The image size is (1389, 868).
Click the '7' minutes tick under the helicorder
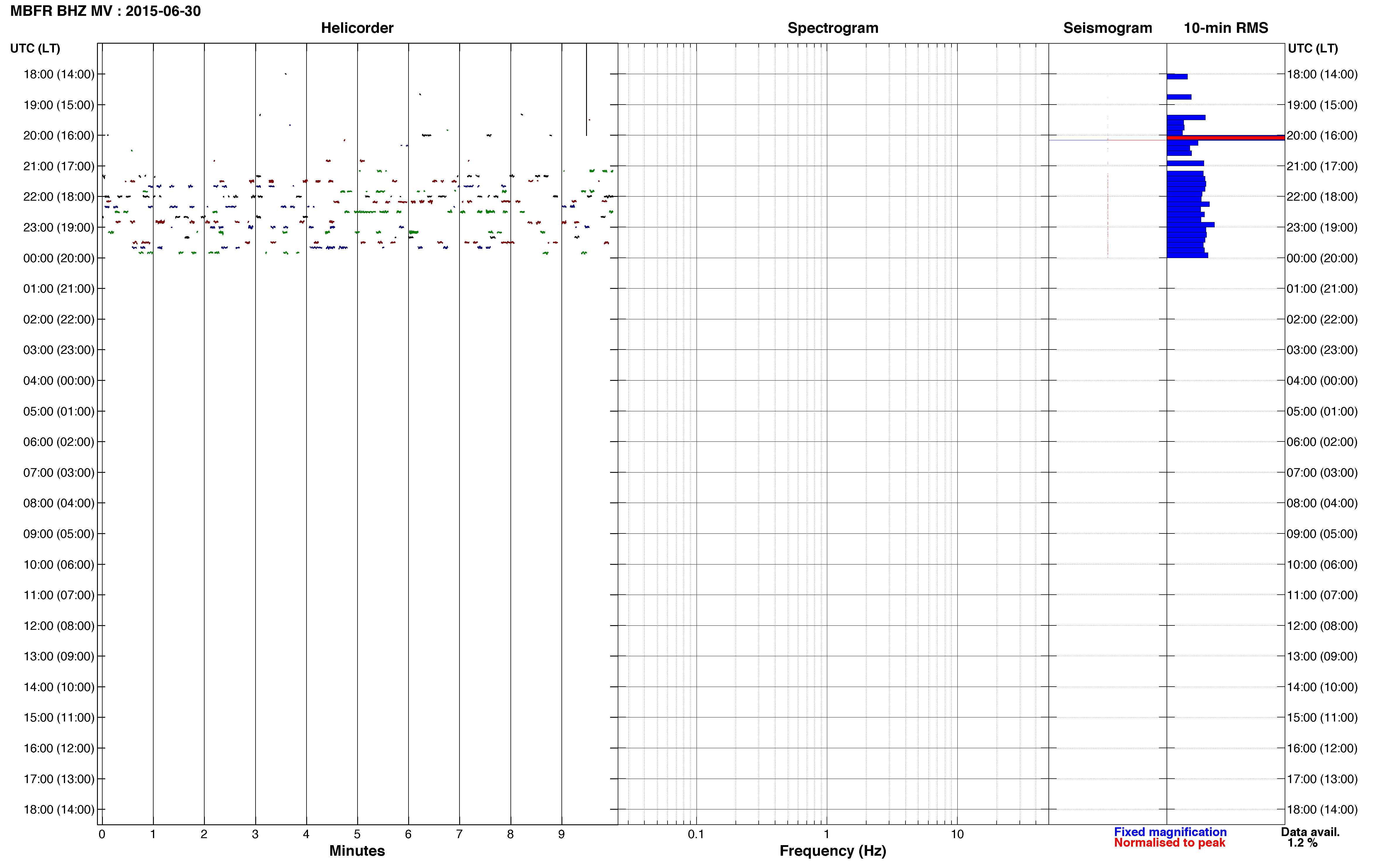coord(459,834)
